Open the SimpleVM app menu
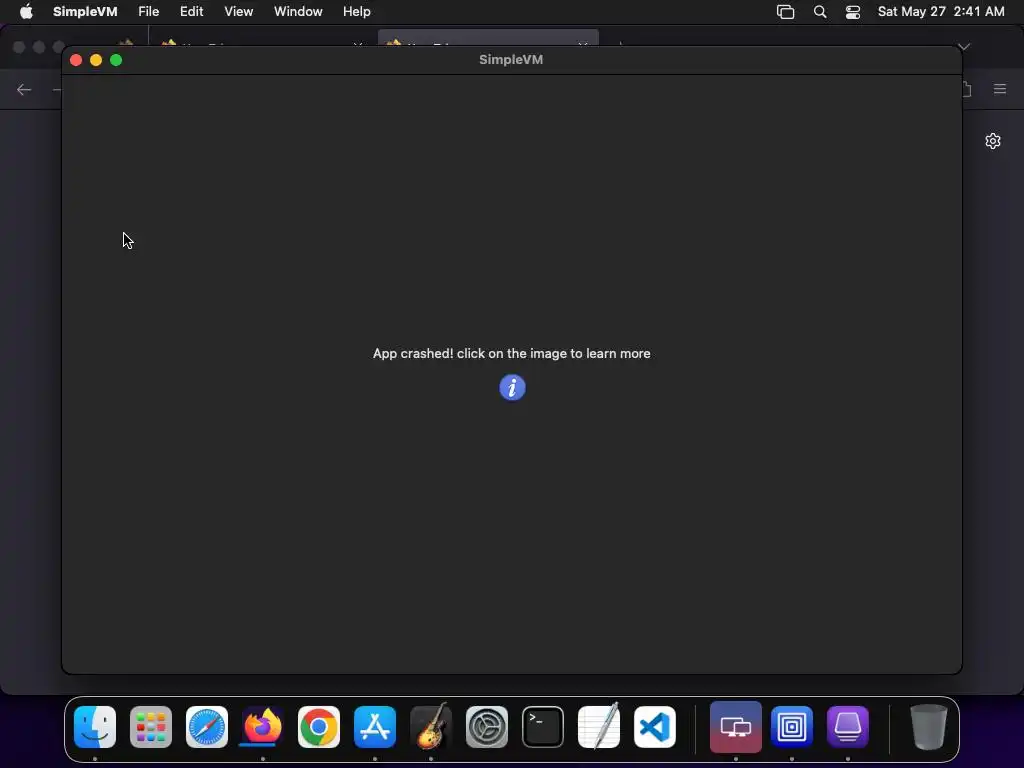The width and height of the screenshot is (1024, 768). point(85,12)
